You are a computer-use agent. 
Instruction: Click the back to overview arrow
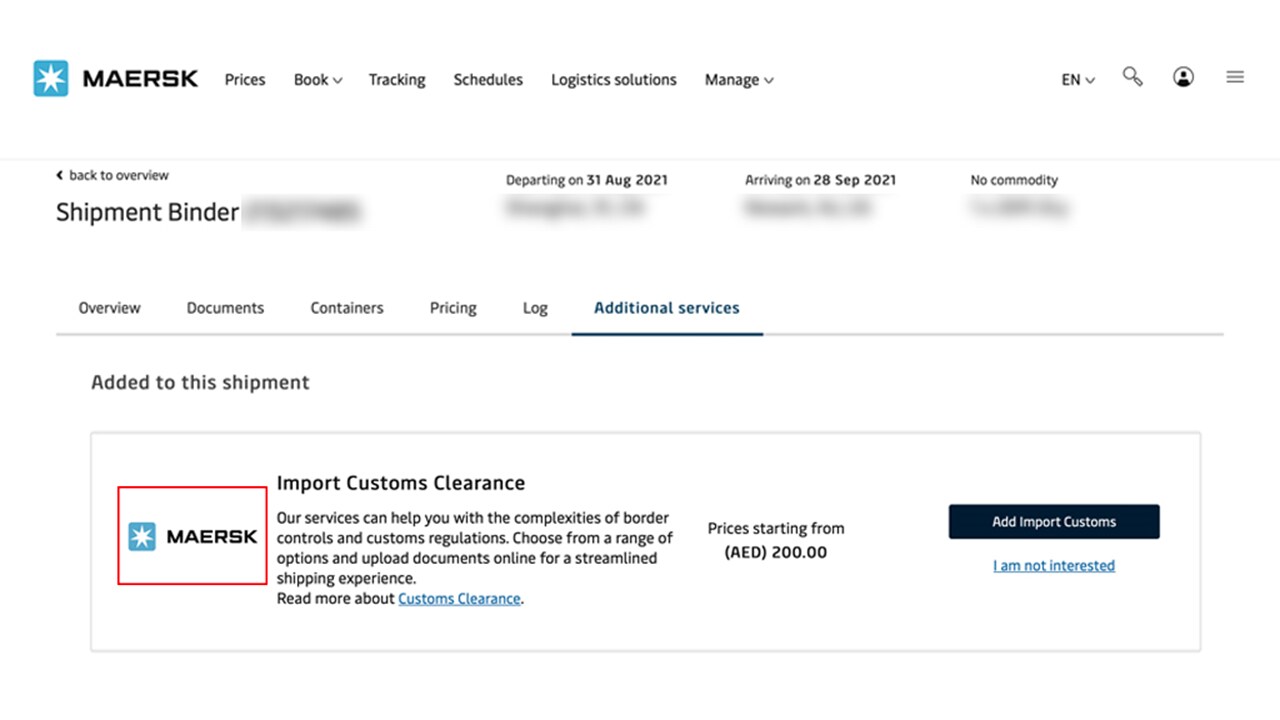60,175
